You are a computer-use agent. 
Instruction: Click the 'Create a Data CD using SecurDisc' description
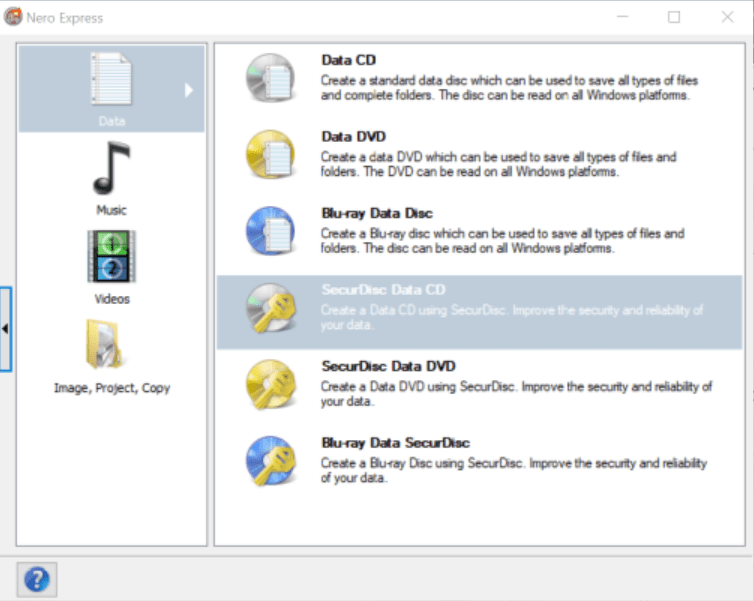point(512,317)
